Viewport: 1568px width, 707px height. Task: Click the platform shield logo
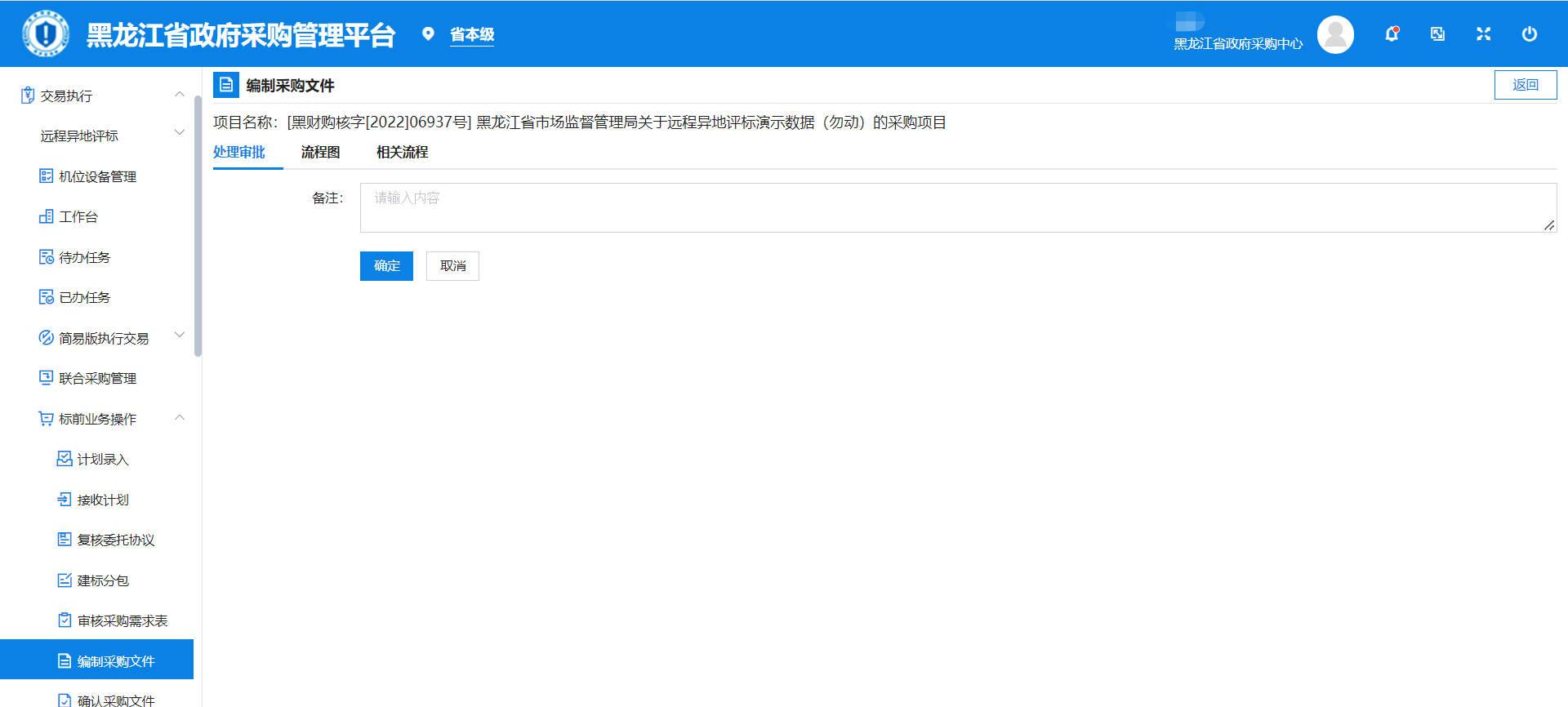click(x=46, y=33)
